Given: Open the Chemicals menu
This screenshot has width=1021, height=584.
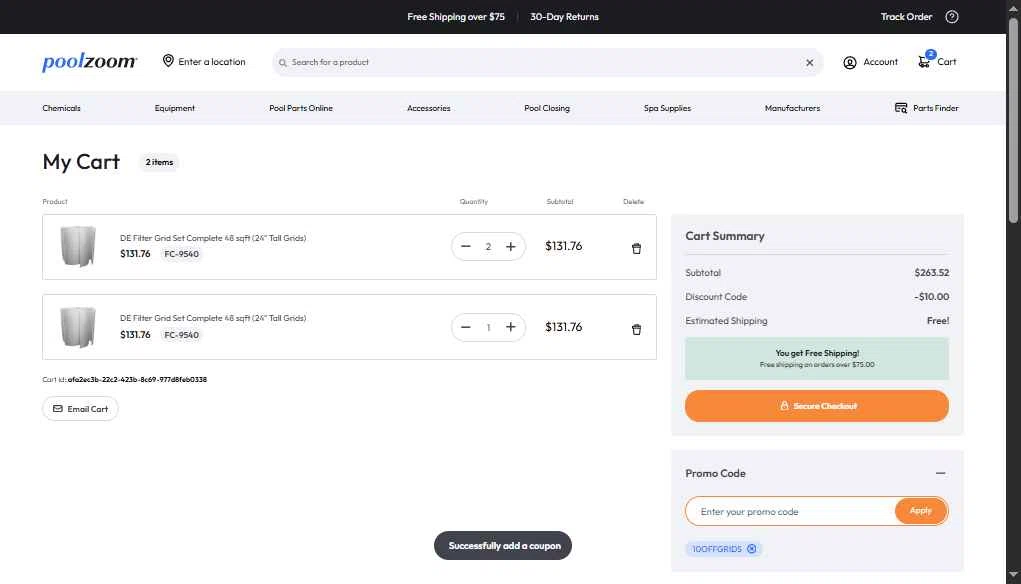Looking at the screenshot, I should (61, 108).
